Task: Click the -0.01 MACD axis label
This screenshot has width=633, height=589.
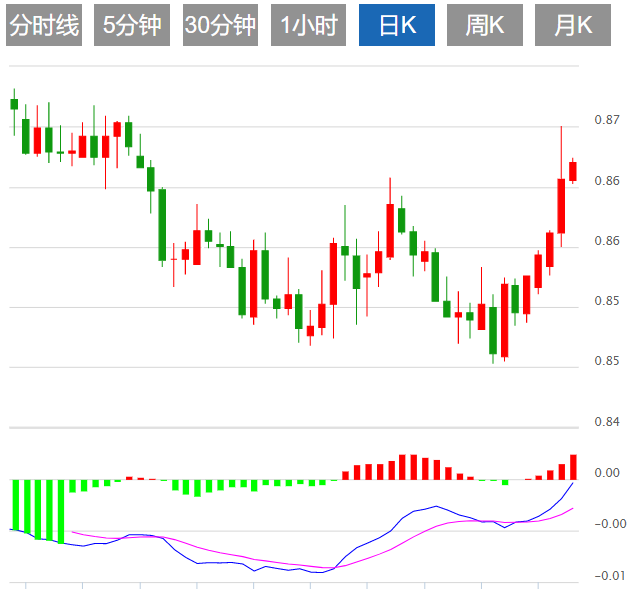Action: pos(610,575)
